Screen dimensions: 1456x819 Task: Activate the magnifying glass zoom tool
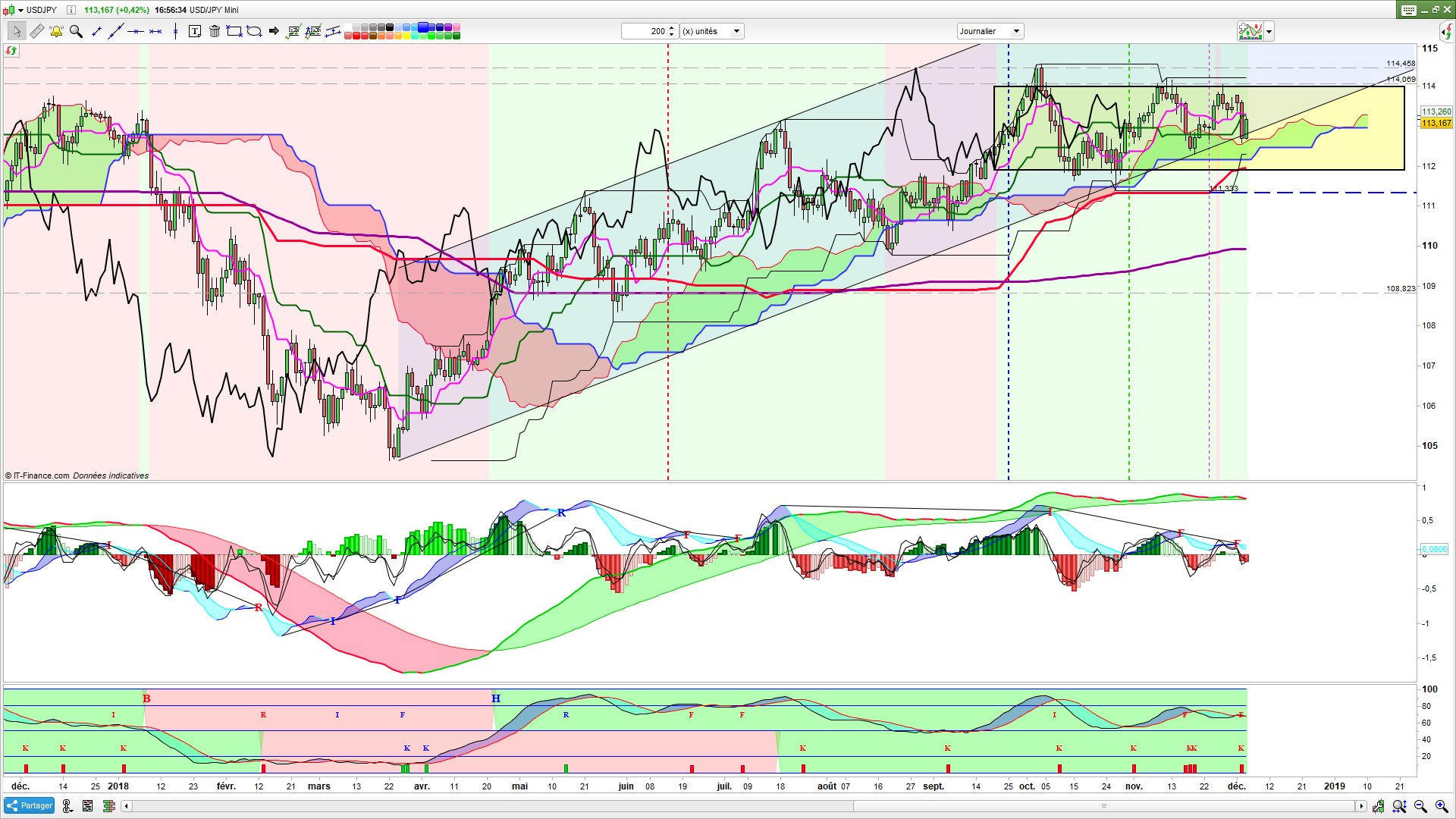click(76, 31)
